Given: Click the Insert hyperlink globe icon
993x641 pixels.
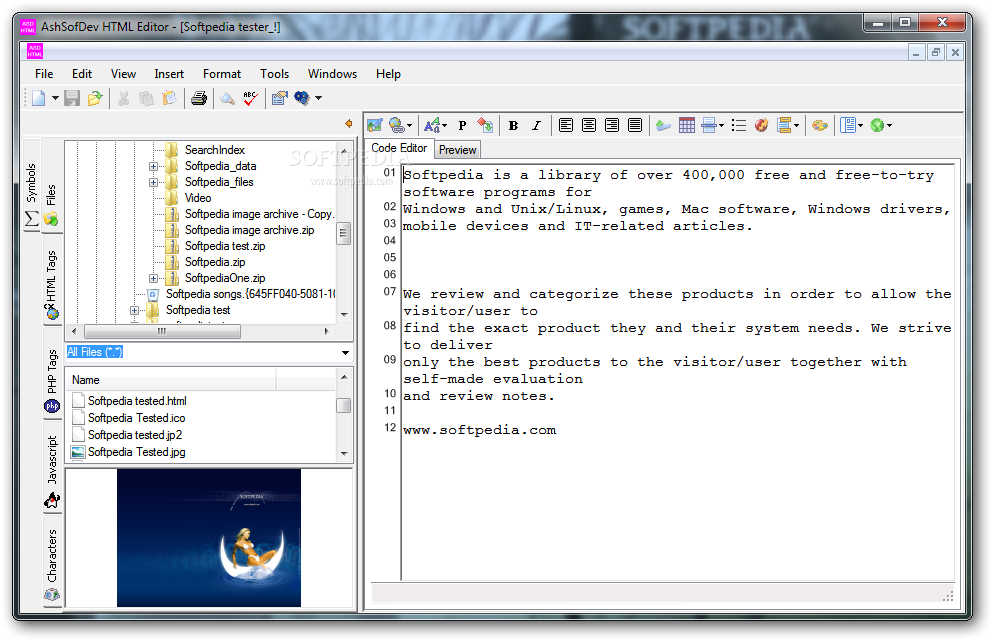Looking at the screenshot, I should [x=396, y=125].
